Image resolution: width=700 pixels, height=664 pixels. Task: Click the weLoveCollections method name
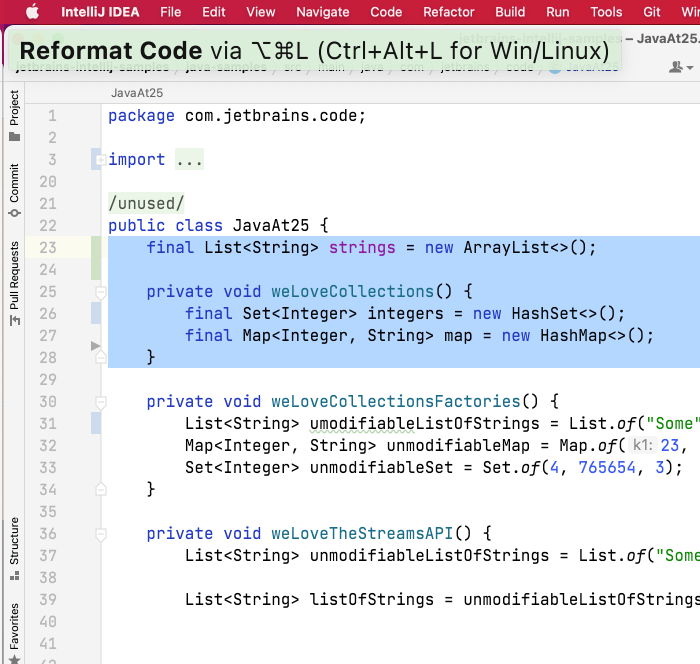353,292
